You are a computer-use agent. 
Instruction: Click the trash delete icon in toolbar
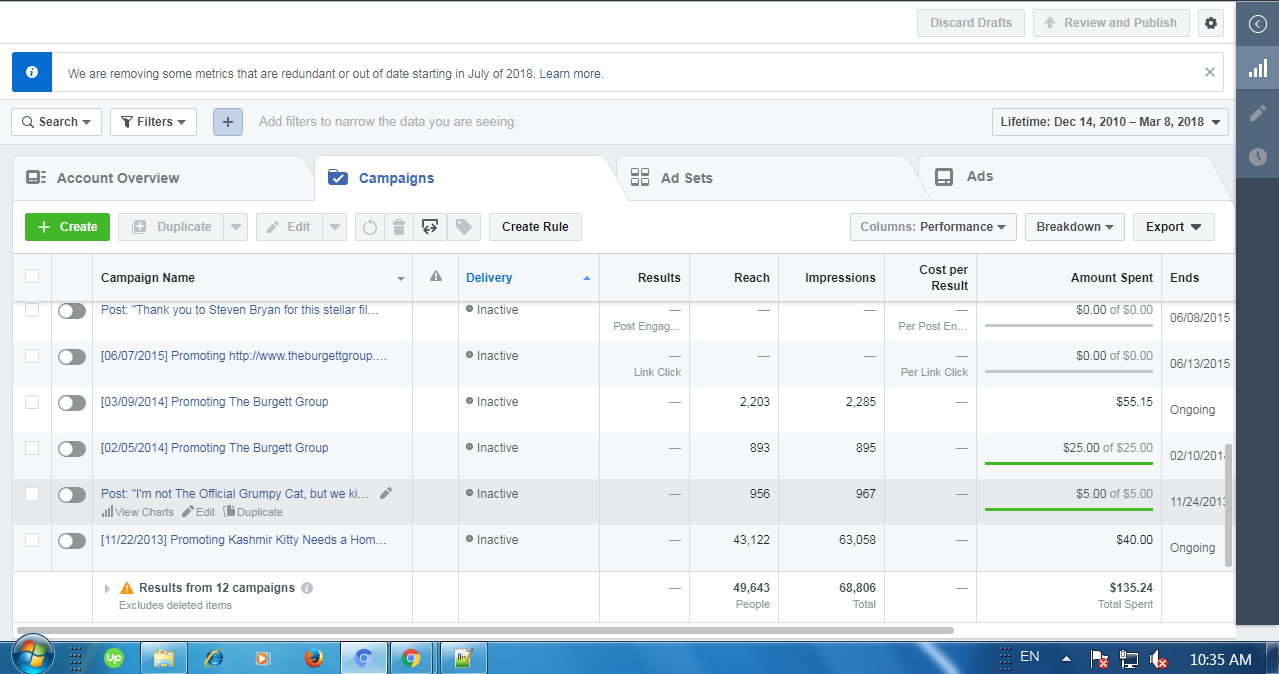pyautogui.click(x=399, y=227)
